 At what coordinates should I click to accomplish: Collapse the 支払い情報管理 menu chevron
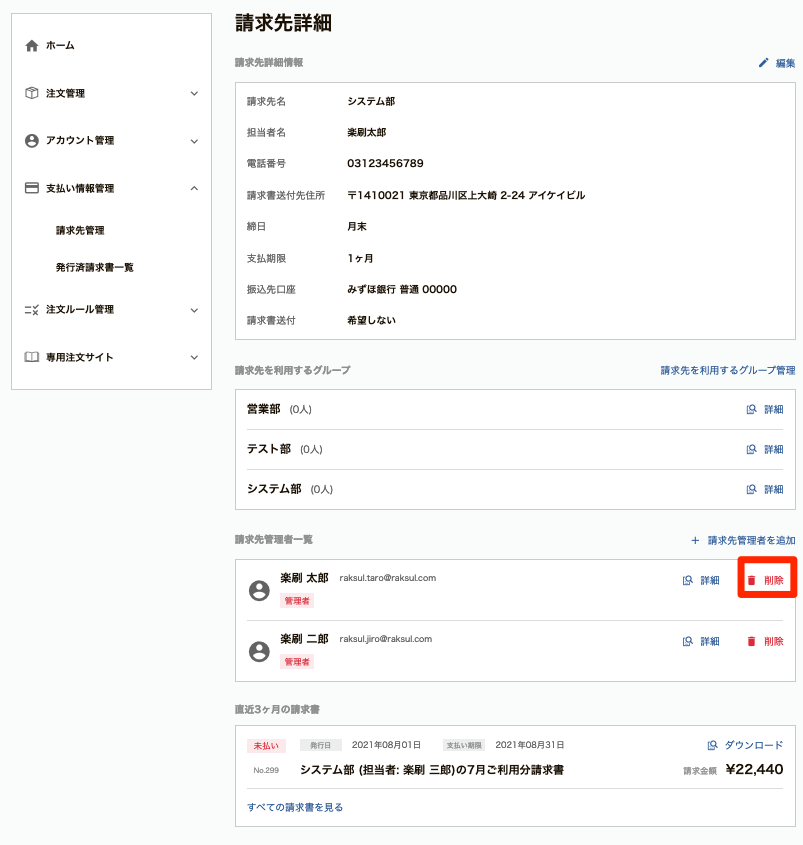195,188
